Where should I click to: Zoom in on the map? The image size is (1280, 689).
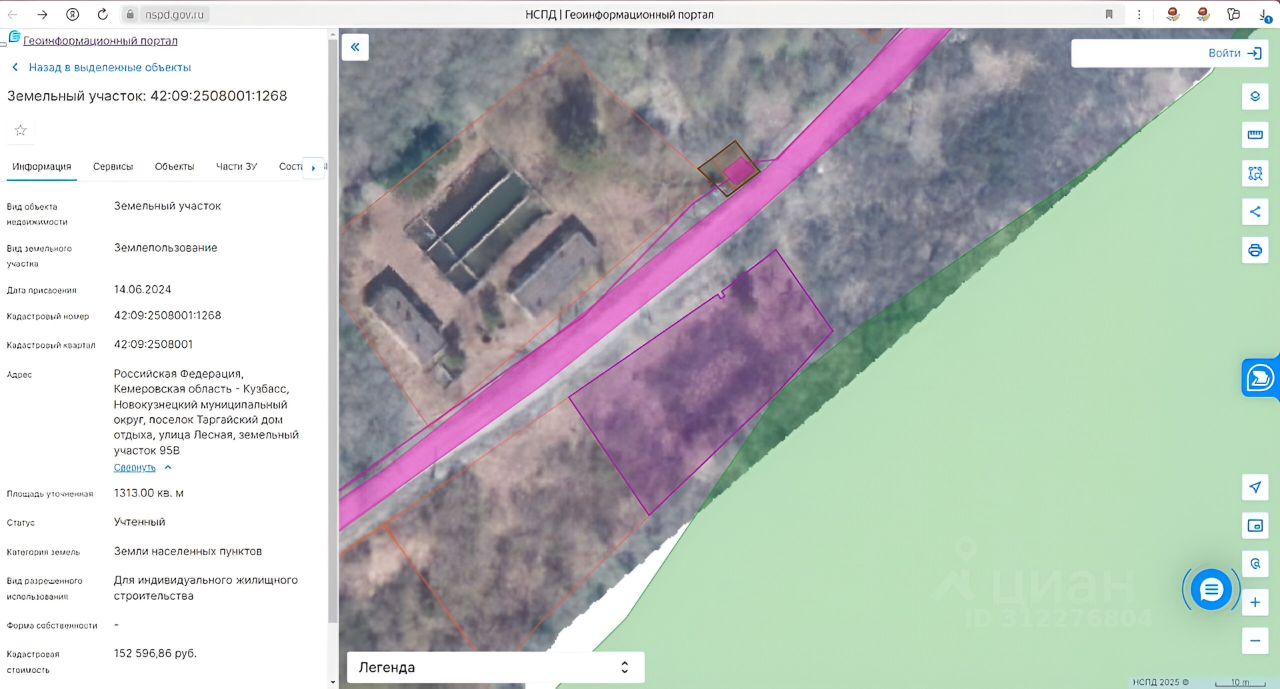(1255, 602)
